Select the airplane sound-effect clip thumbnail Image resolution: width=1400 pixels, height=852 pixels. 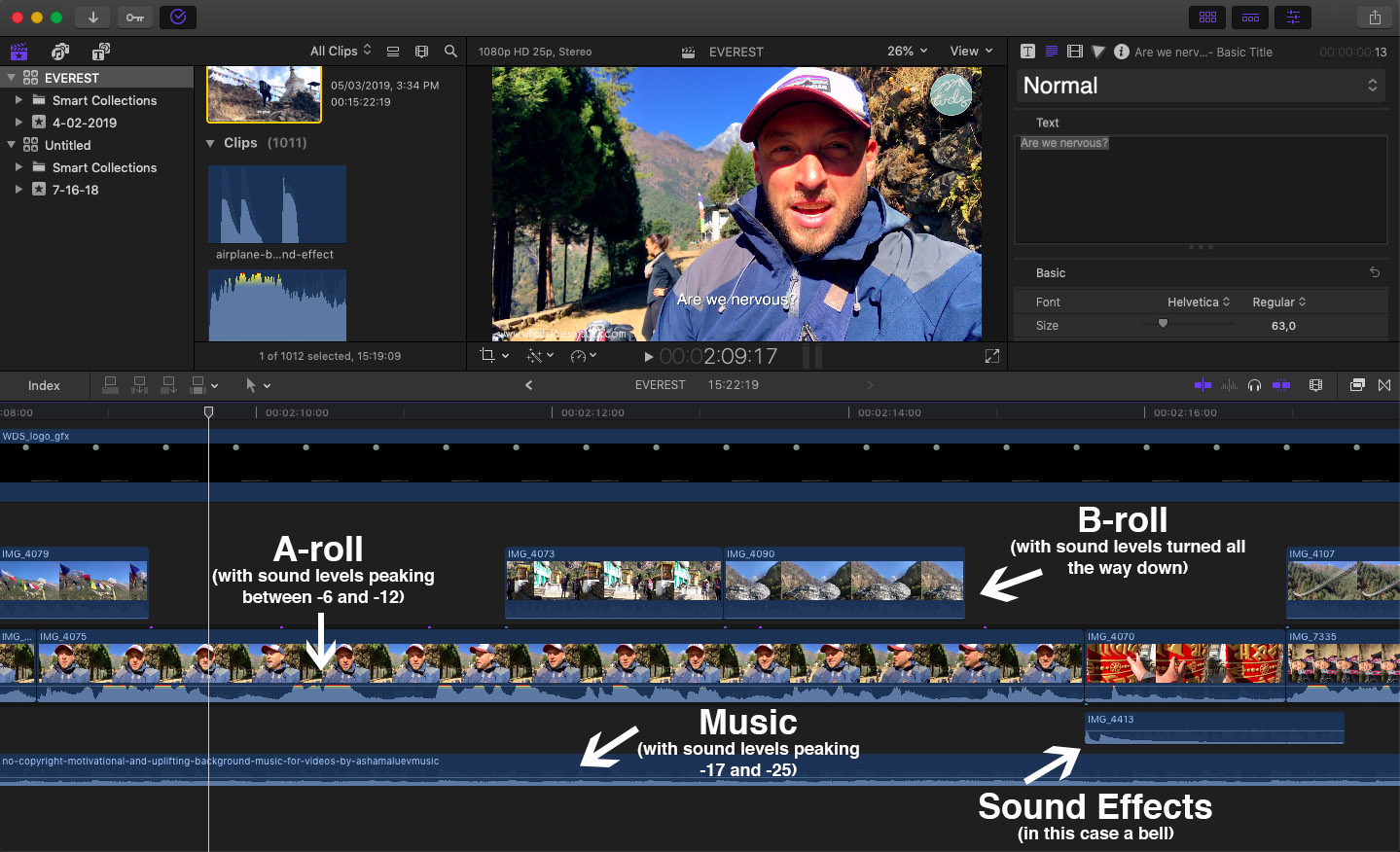tap(277, 204)
